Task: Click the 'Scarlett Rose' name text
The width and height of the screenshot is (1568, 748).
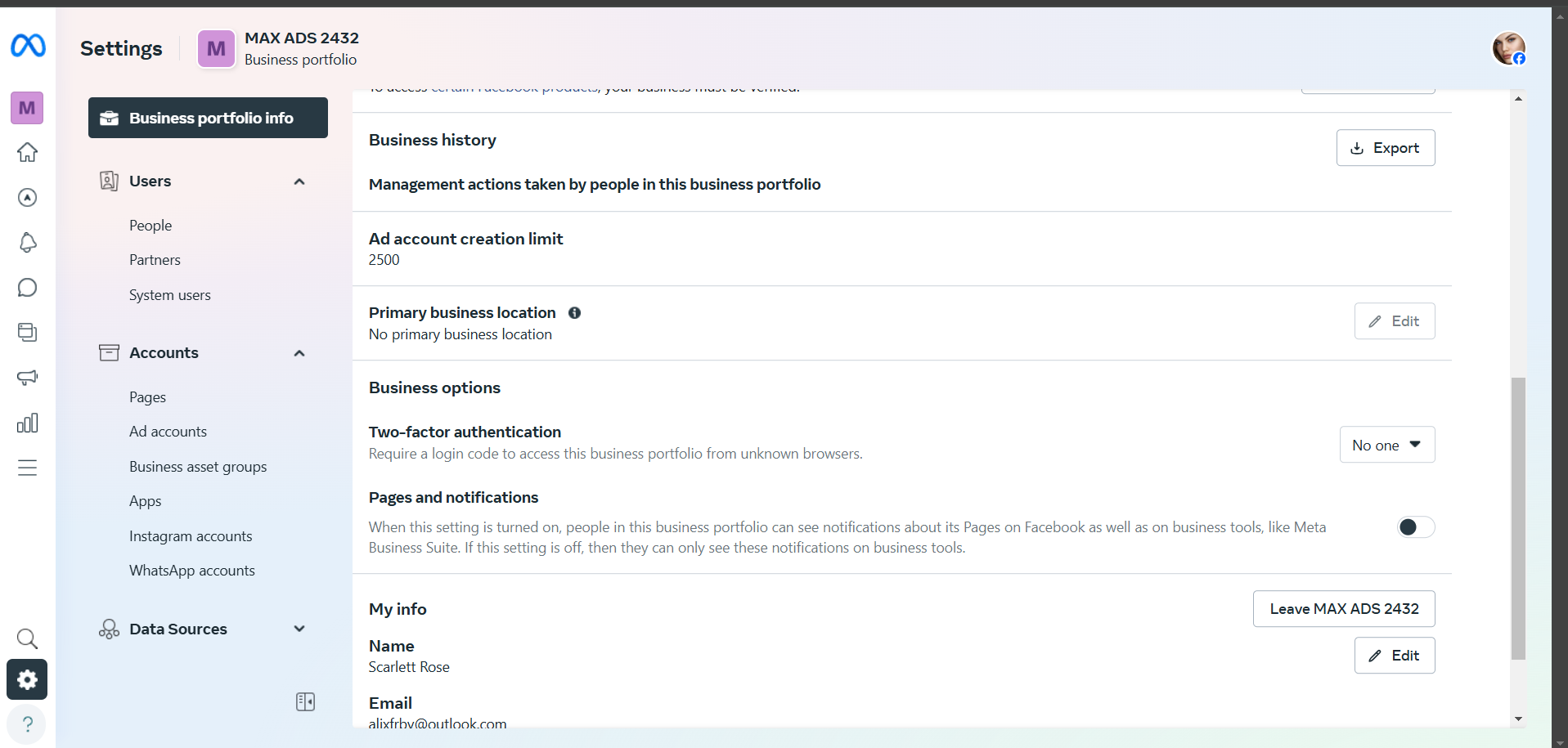Action: click(409, 667)
